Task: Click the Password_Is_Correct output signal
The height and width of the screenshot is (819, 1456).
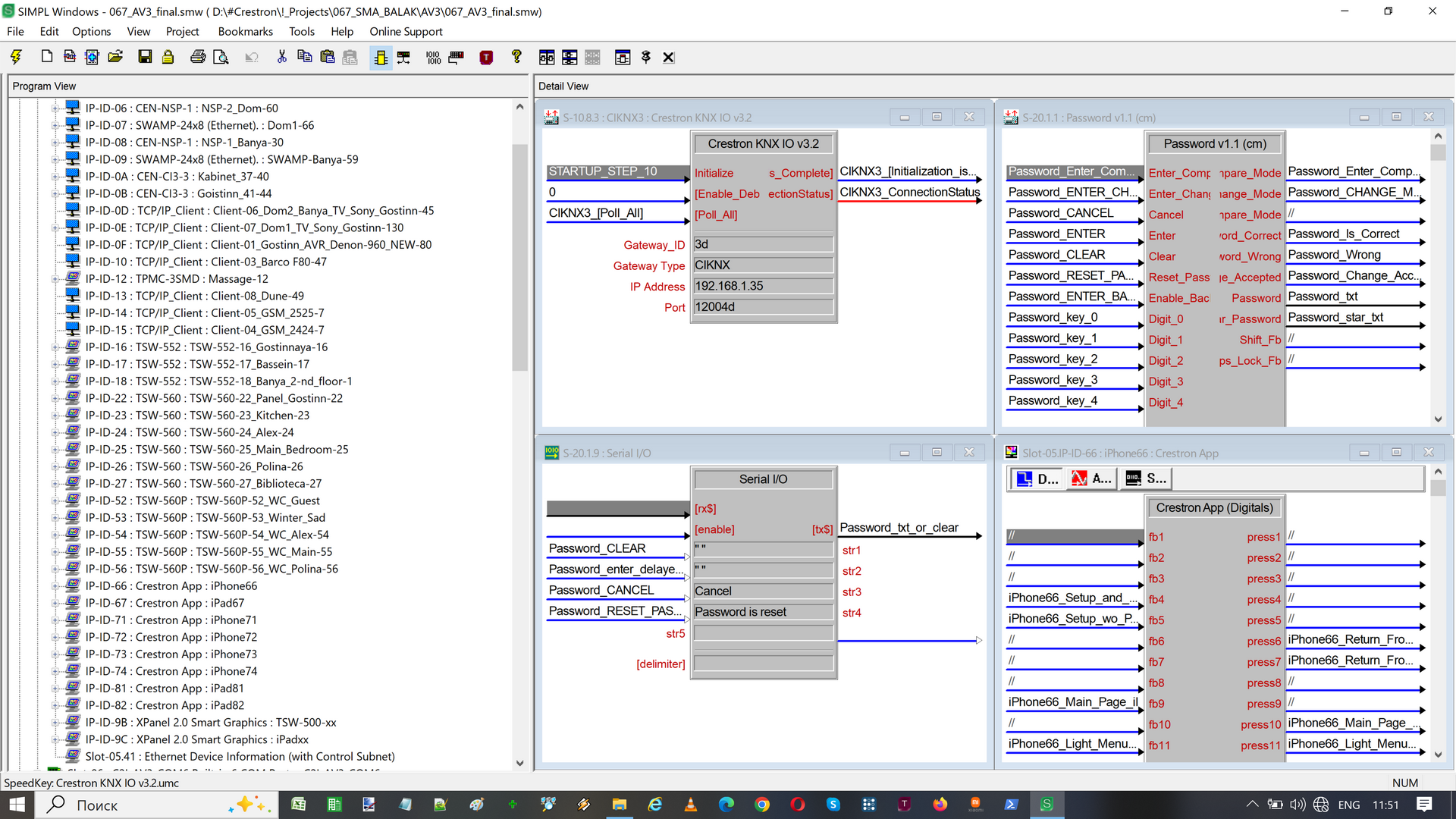Action: [x=1343, y=234]
